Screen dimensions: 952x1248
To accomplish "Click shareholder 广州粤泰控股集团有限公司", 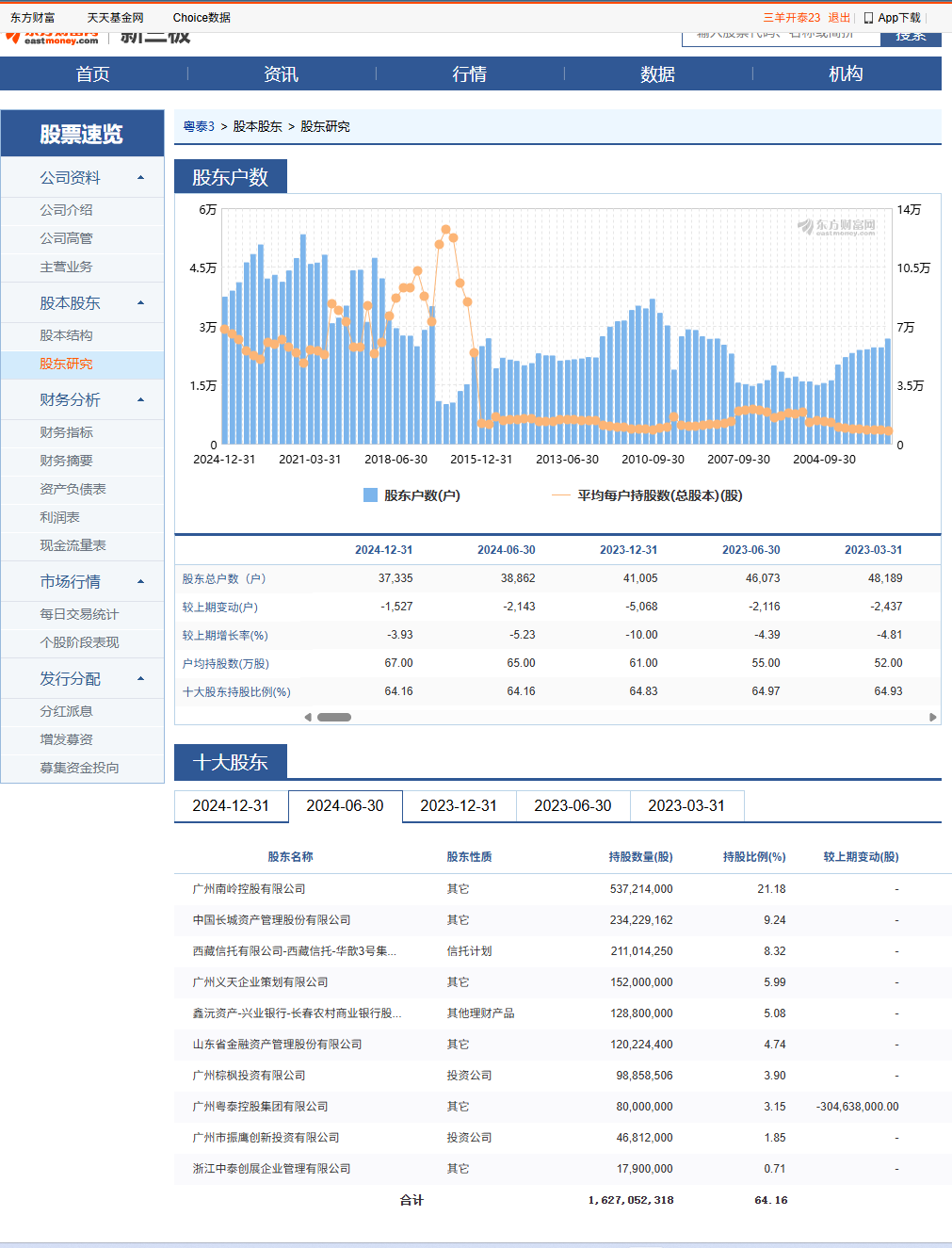I will [260, 1107].
